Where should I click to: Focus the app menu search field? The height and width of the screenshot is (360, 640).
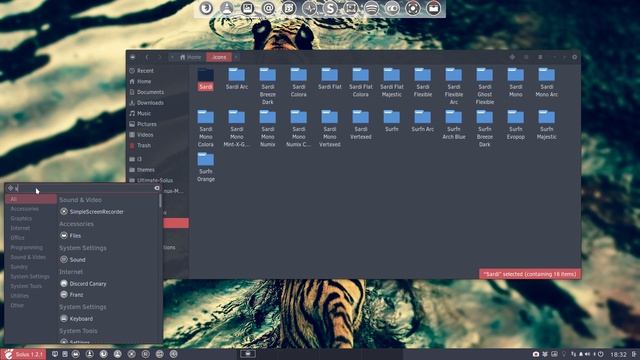[x=84, y=188]
